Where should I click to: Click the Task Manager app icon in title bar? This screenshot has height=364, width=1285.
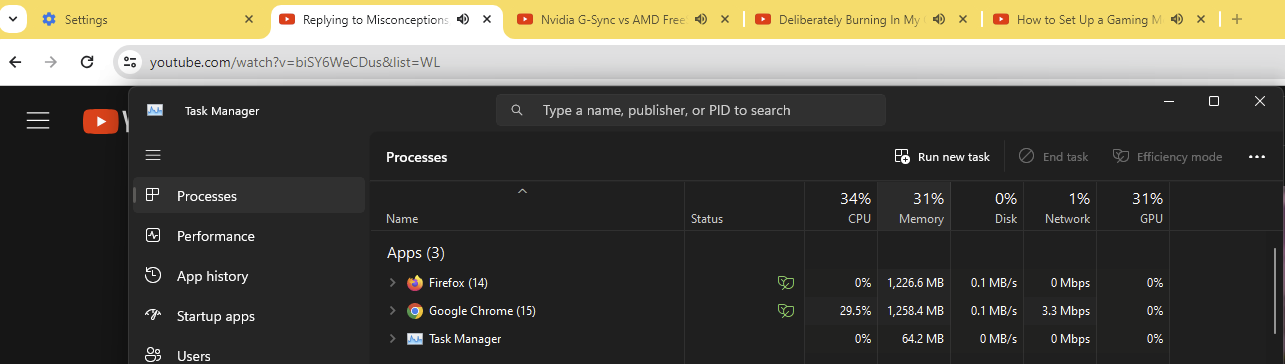click(x=155, y=110)
